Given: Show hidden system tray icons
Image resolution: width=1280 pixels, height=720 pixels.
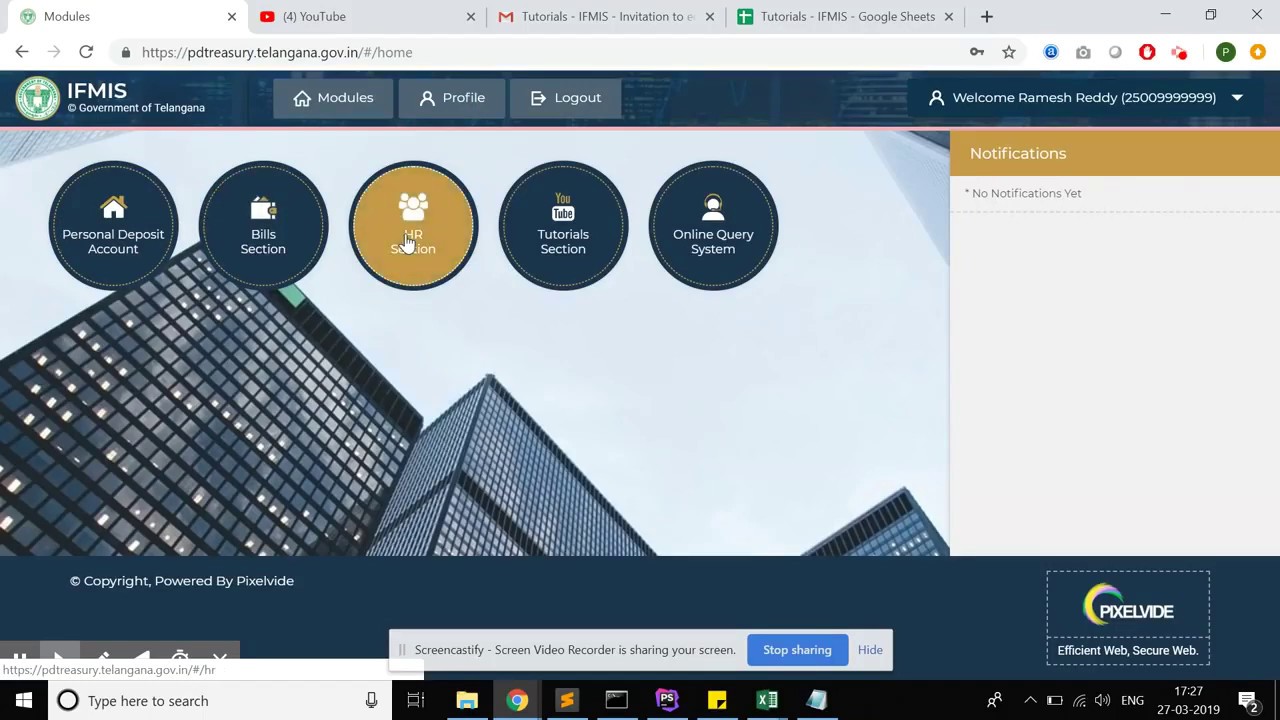Looking at the screenshot, I should (1030, 700).
